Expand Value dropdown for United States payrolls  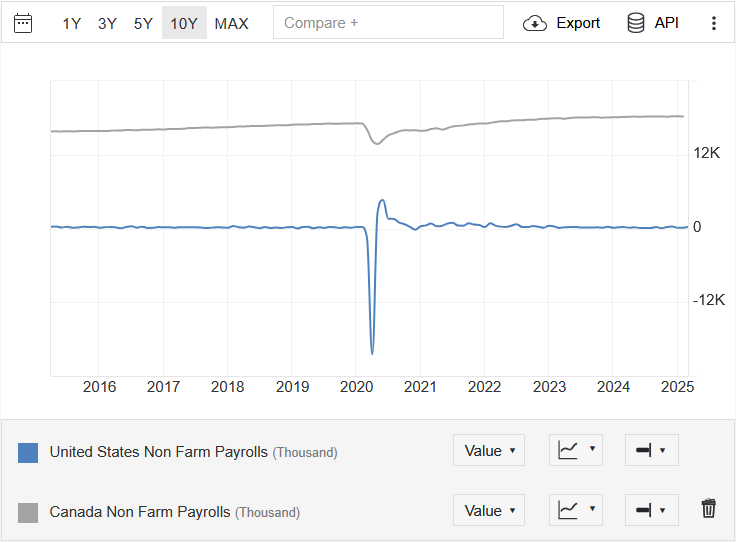click(x=489, y=451)
